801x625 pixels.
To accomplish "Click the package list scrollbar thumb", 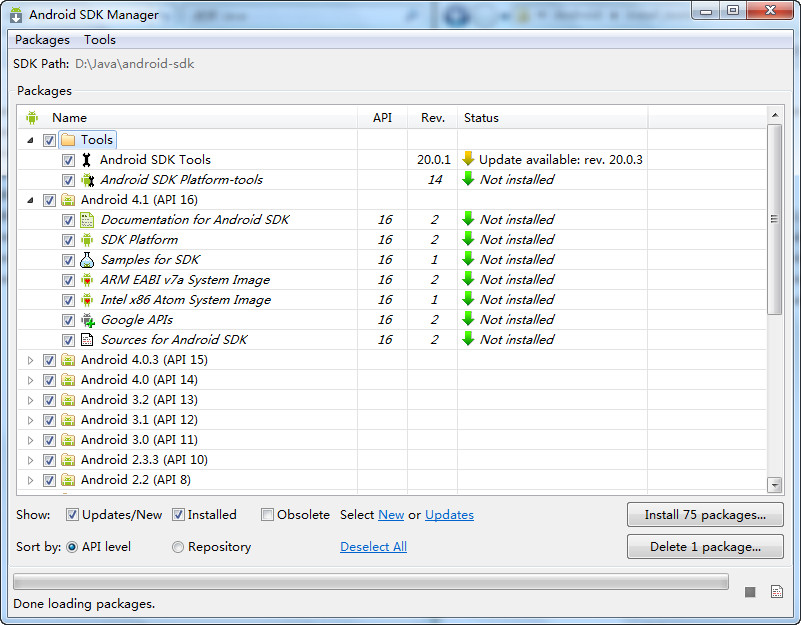I will (774, 219).
